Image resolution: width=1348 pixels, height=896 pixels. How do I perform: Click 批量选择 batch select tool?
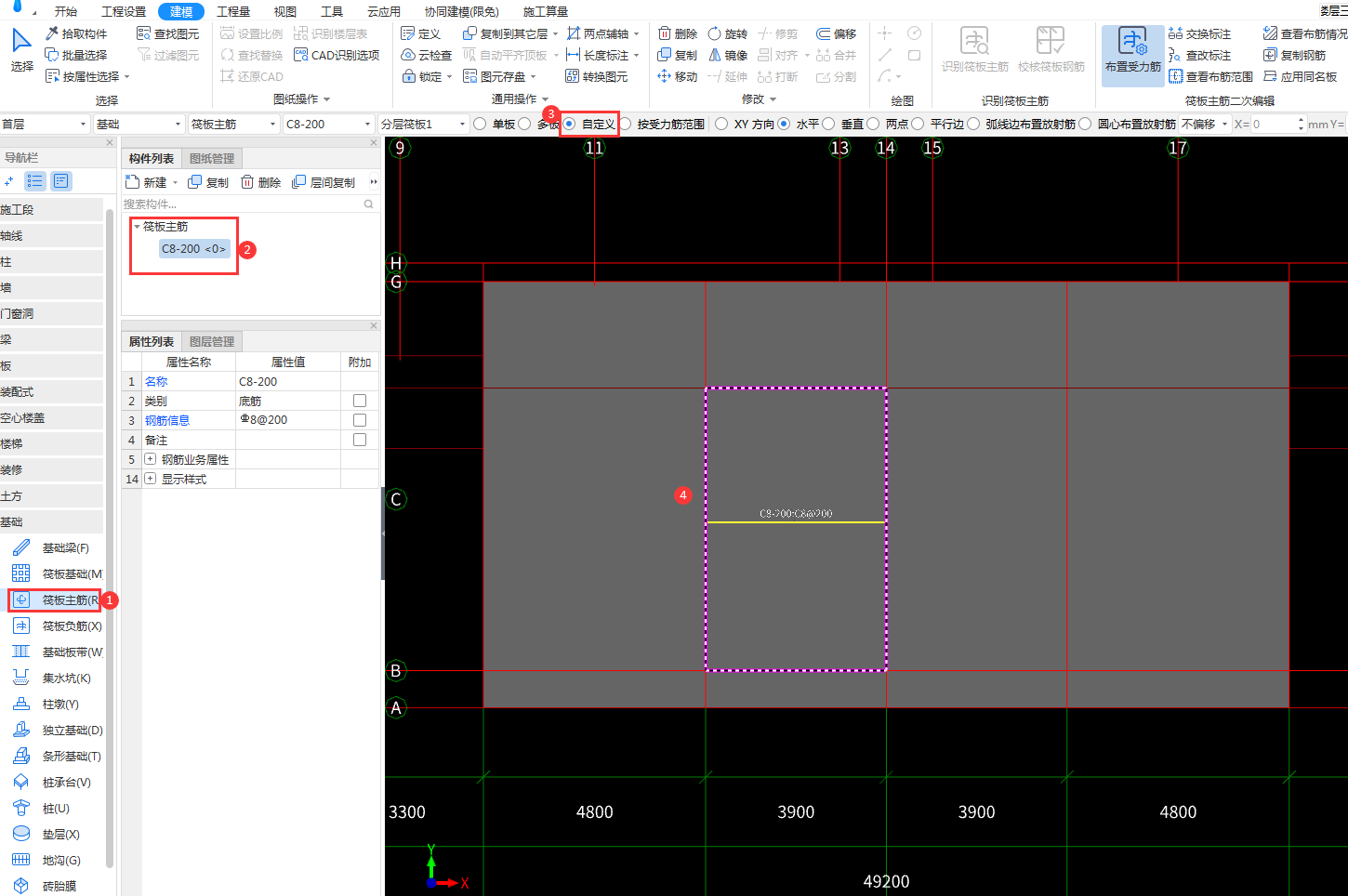click(x=76, y=55)
